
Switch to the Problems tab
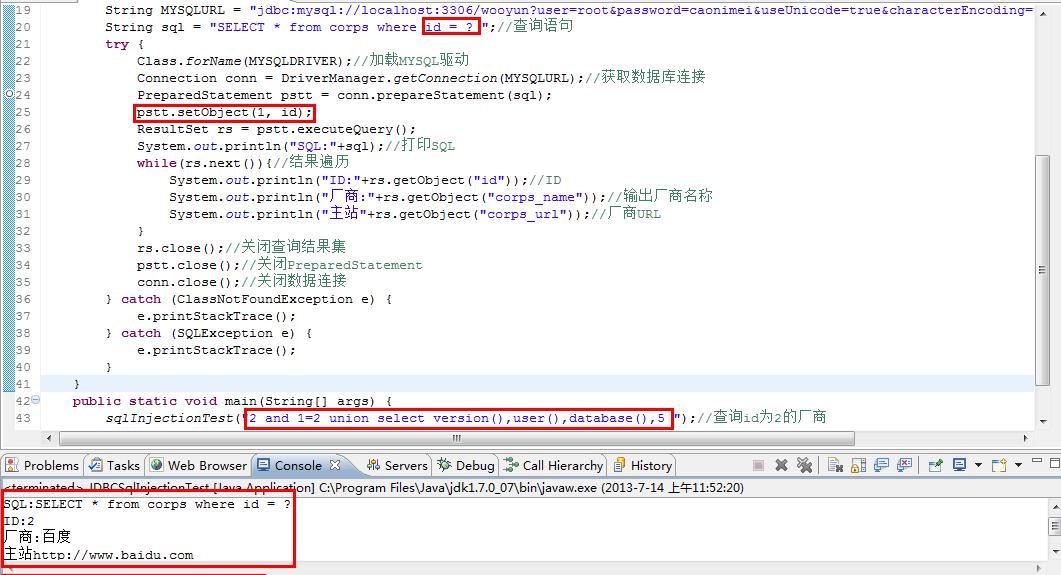pos(42,465)
